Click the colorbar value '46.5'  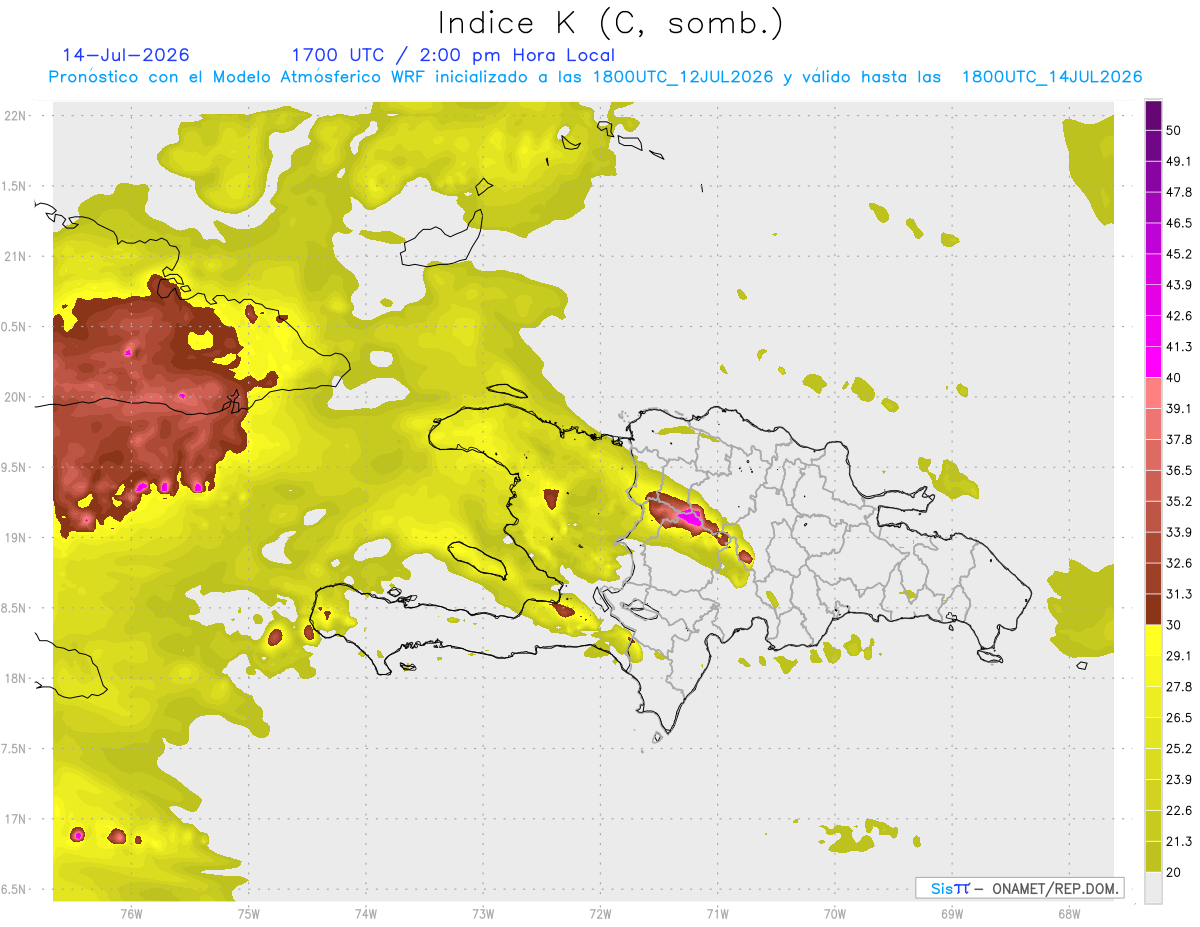coord(1179,223)
